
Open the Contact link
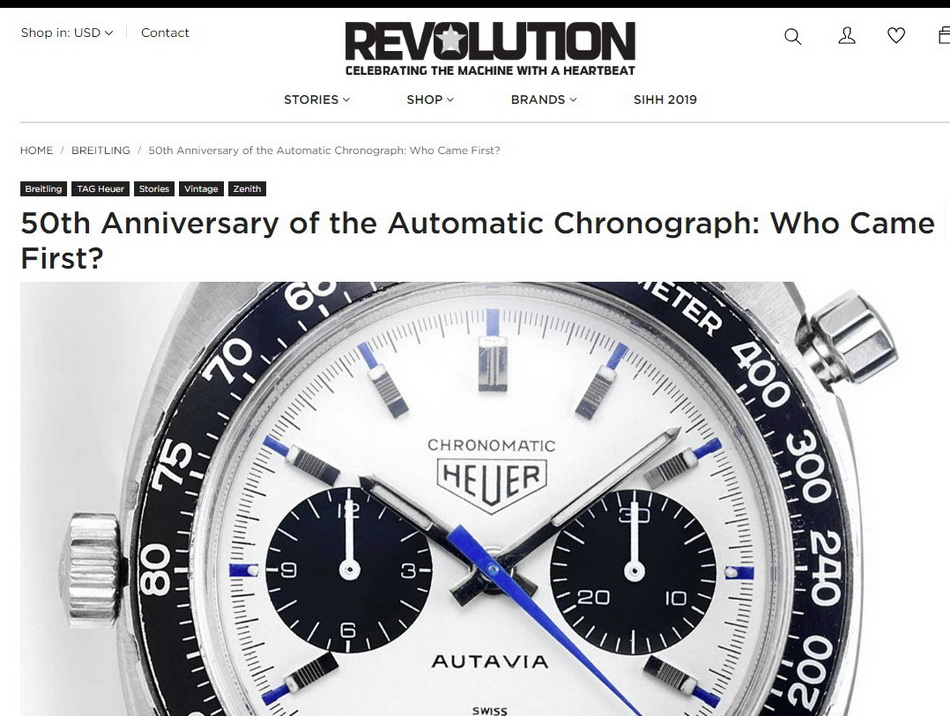pos(165,33)
